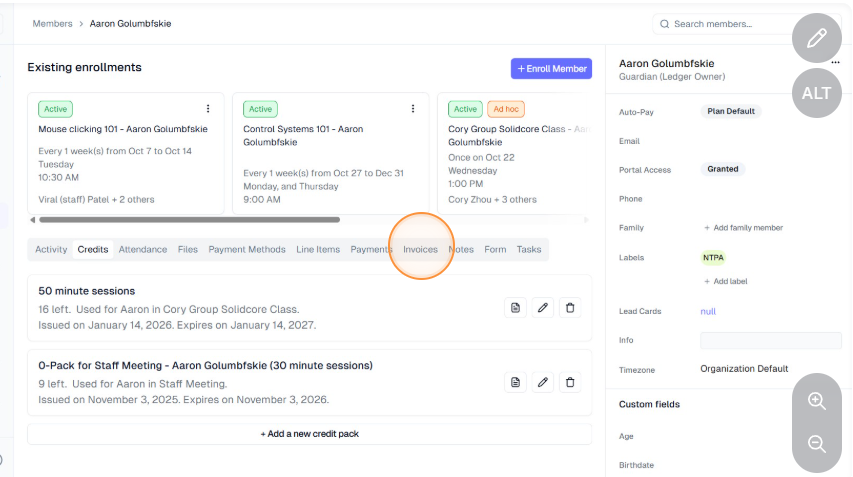Open the Payments tab
The width and height of the screenshot is (853, 477).
(x=372, y=249)
